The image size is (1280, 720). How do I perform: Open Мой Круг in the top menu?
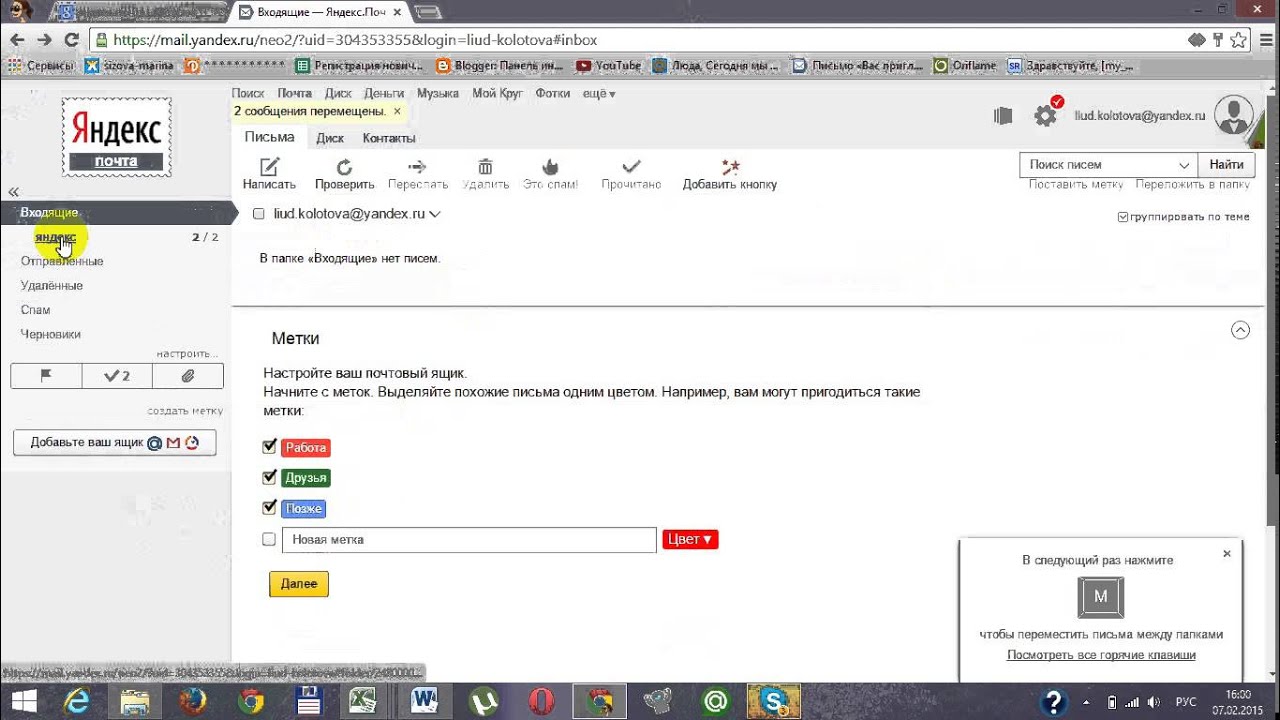[497, 93]
